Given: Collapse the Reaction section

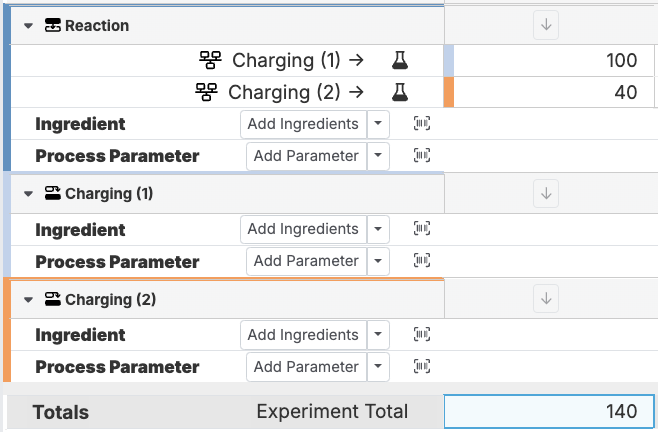Looking at the screenshot, I should 29,26.
